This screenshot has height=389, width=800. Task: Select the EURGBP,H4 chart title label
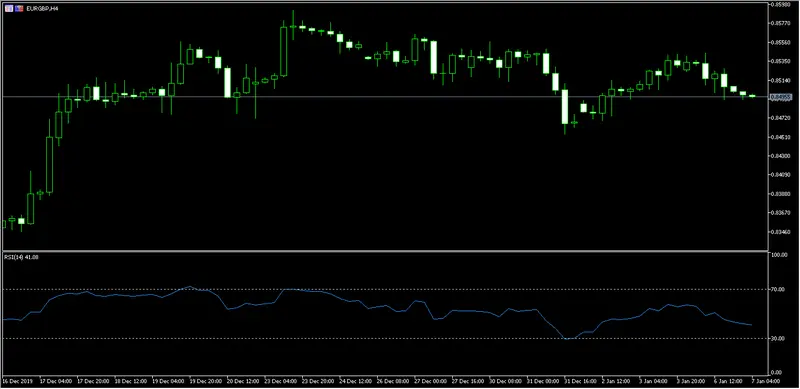[x=41, y=9]
